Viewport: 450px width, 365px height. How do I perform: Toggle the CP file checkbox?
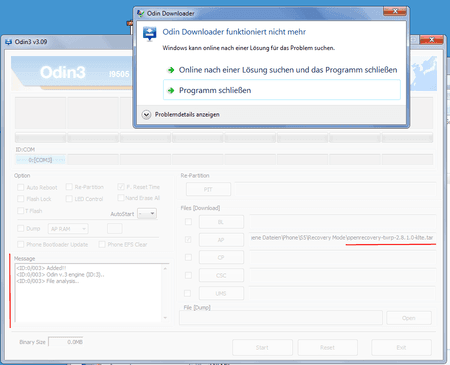188,257
